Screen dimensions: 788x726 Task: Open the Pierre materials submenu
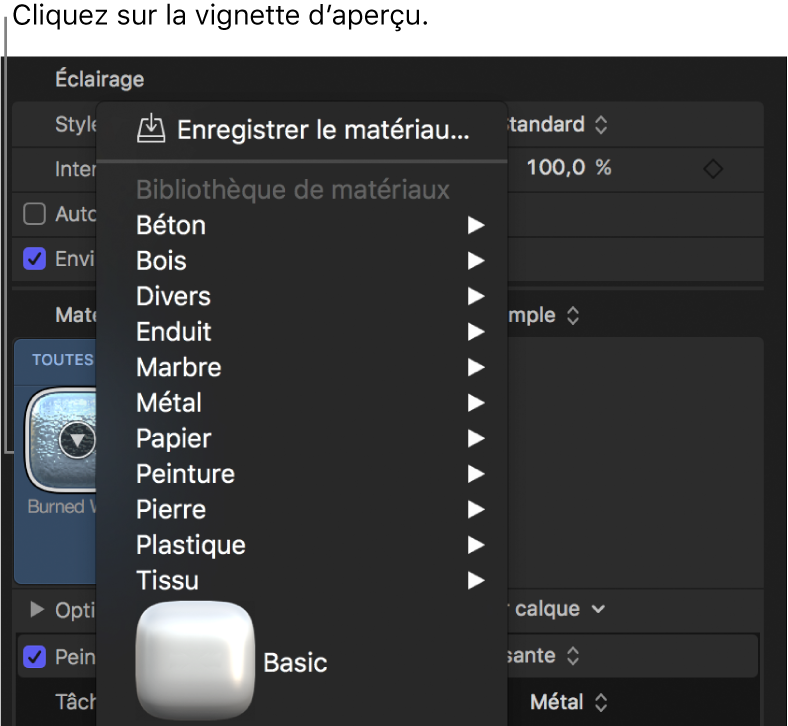(171, 510)
